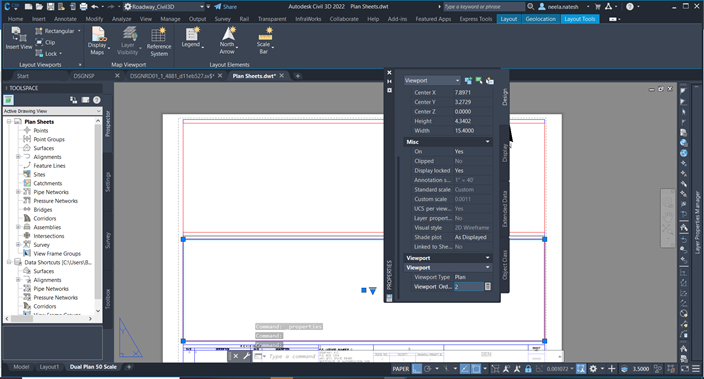Screen dimensions: 704x379
Task: Click the keyword search field
Action: click(x=484, y=7)
